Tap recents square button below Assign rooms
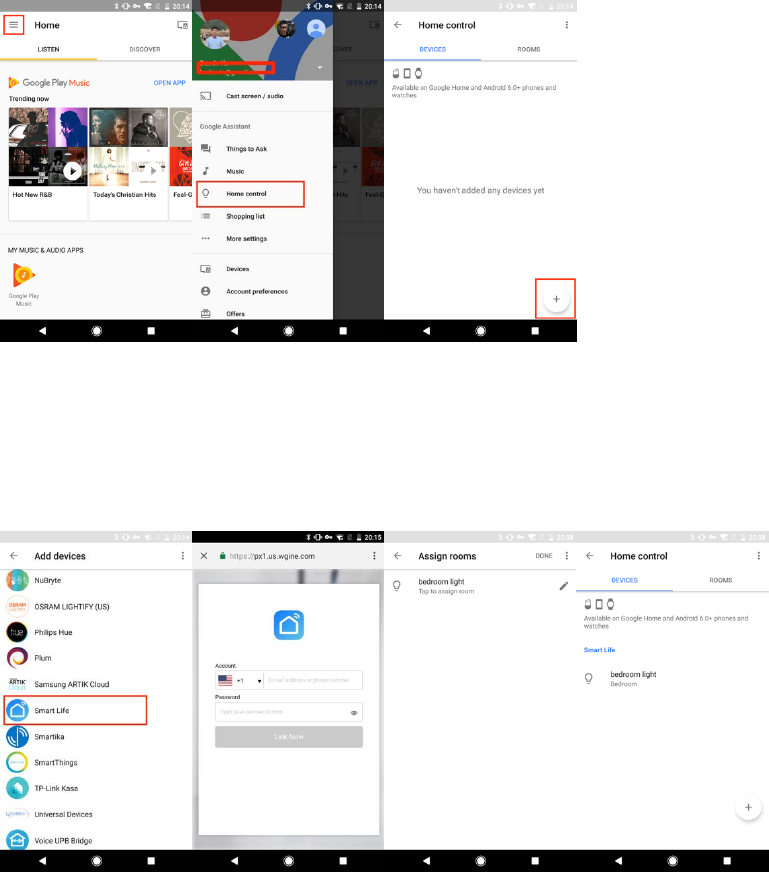Viewport: 769px width, 872px height. coord(535,861)
